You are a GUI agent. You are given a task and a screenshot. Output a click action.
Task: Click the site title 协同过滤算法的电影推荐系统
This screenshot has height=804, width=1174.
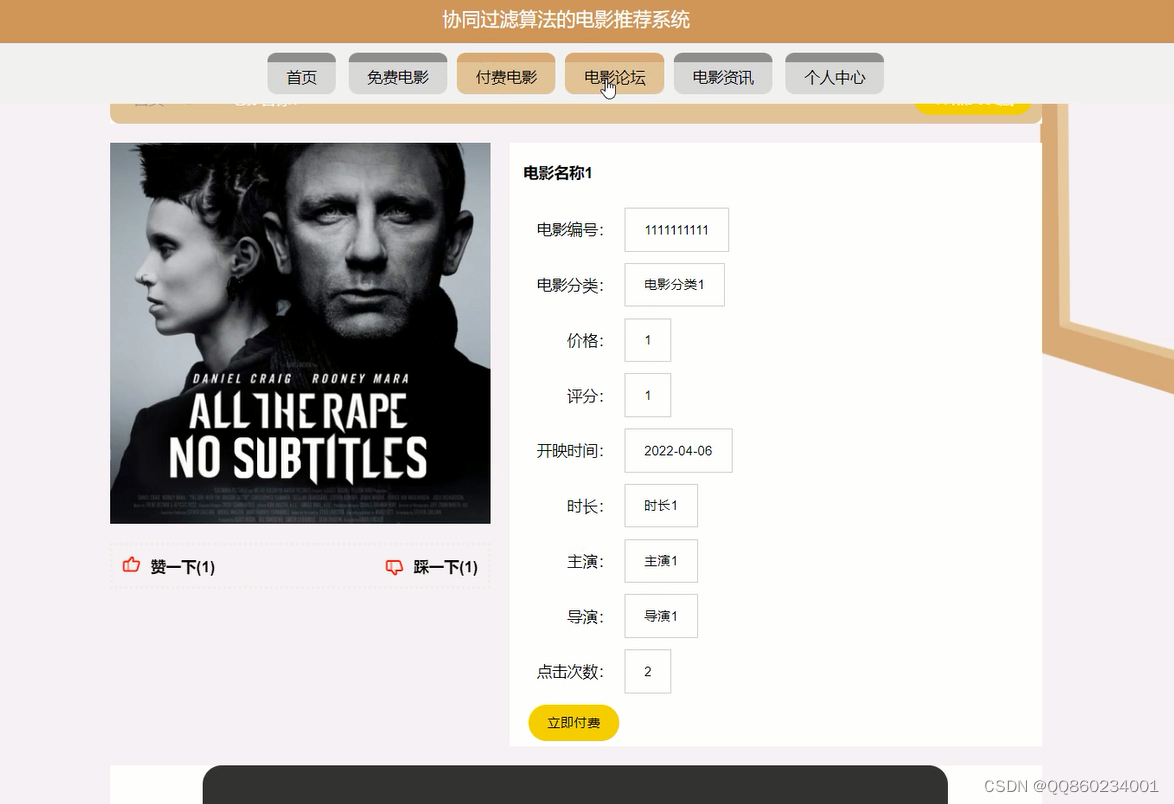point(566,19)
